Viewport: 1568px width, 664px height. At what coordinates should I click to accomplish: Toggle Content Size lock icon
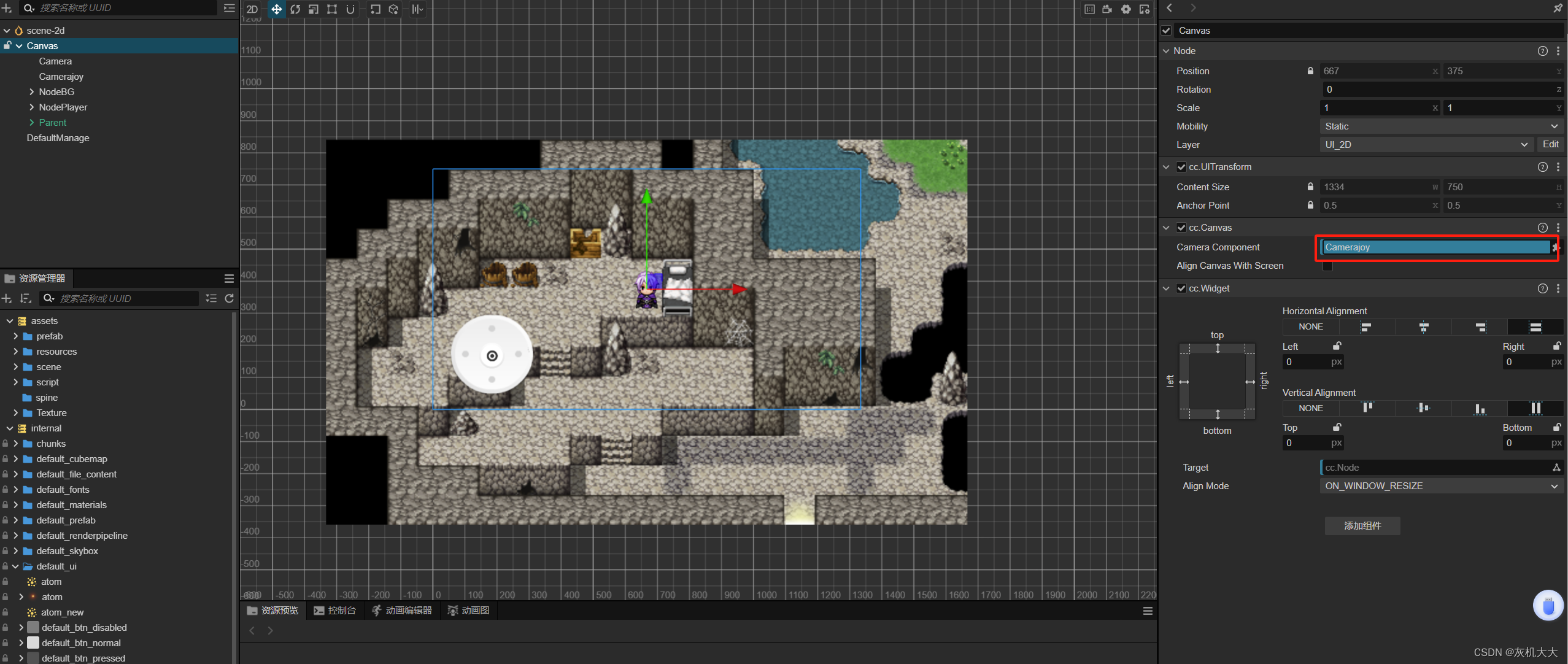[1310, 187]
